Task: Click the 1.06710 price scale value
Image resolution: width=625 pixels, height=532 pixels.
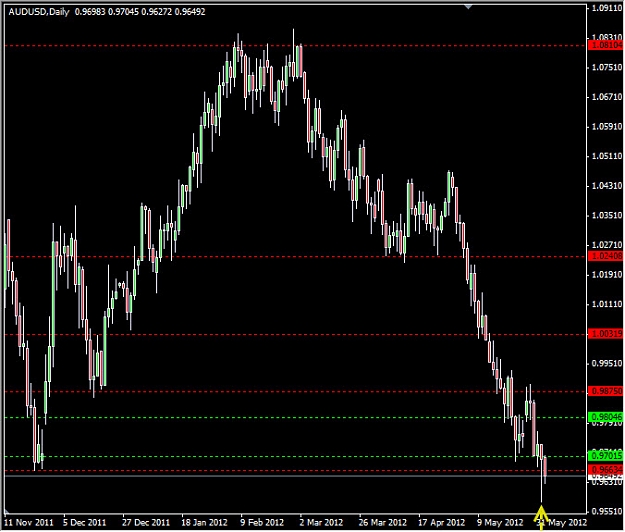Action: (607, 97)
